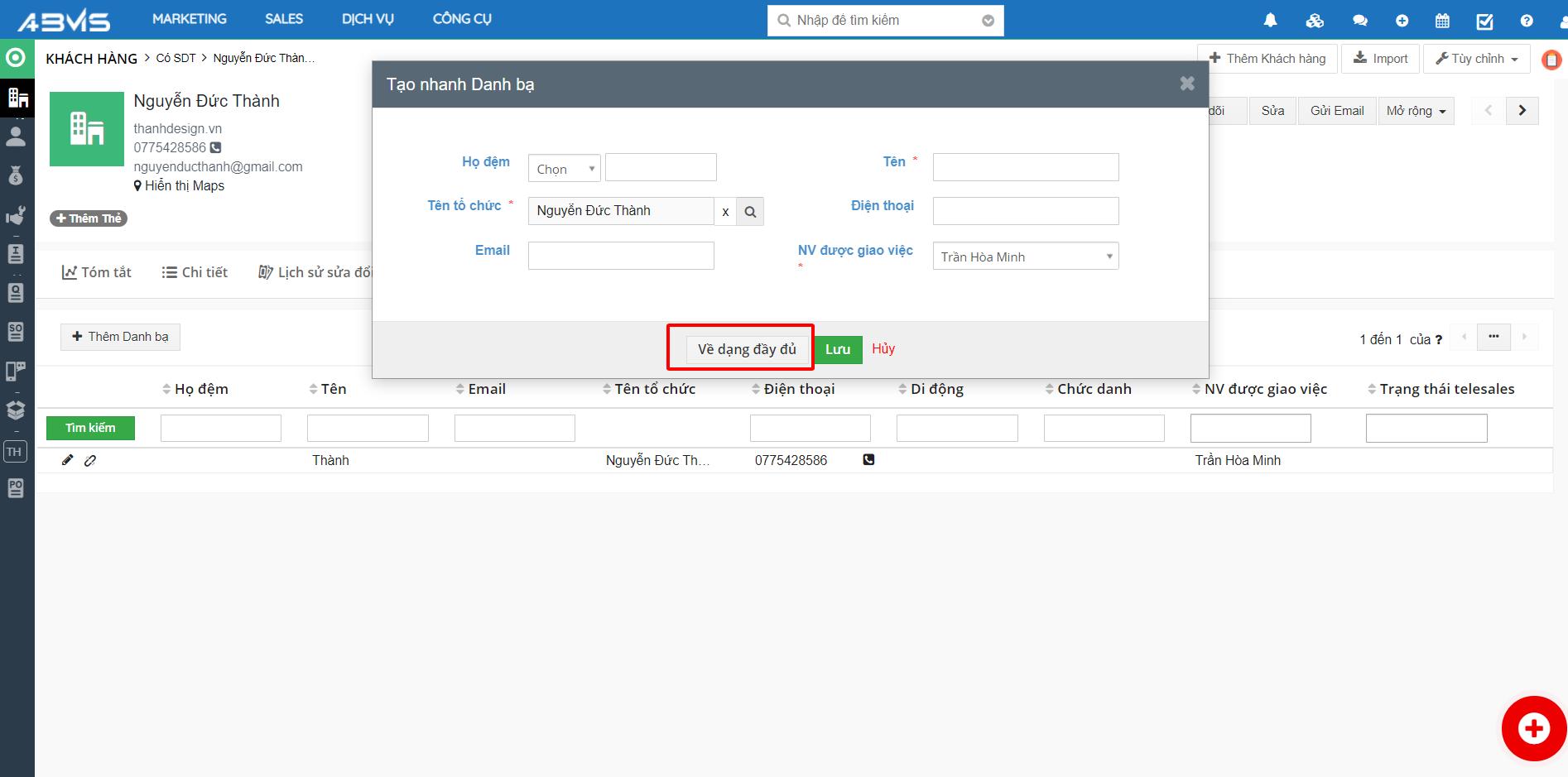Viewport: 1568px width, 777px height.
Task: Open the Tùy chỉnh dropdown menu
Action: click(x=1476, y=59)
